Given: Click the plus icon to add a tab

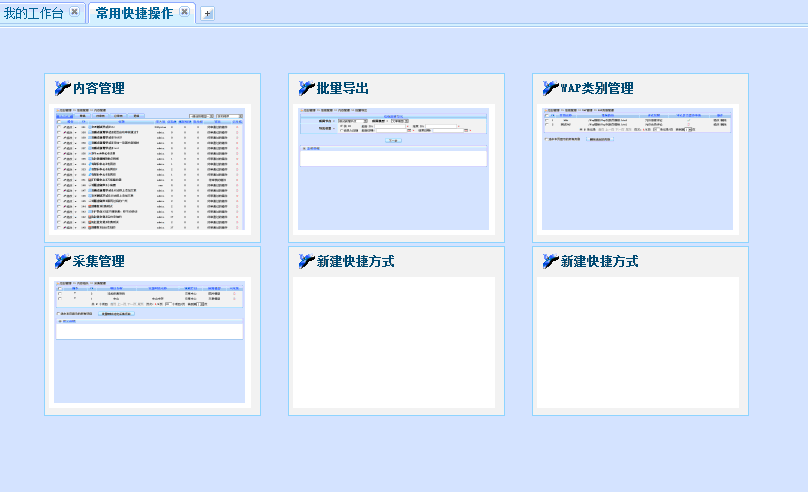Looking at the screenshot, I should coord(207,13).
